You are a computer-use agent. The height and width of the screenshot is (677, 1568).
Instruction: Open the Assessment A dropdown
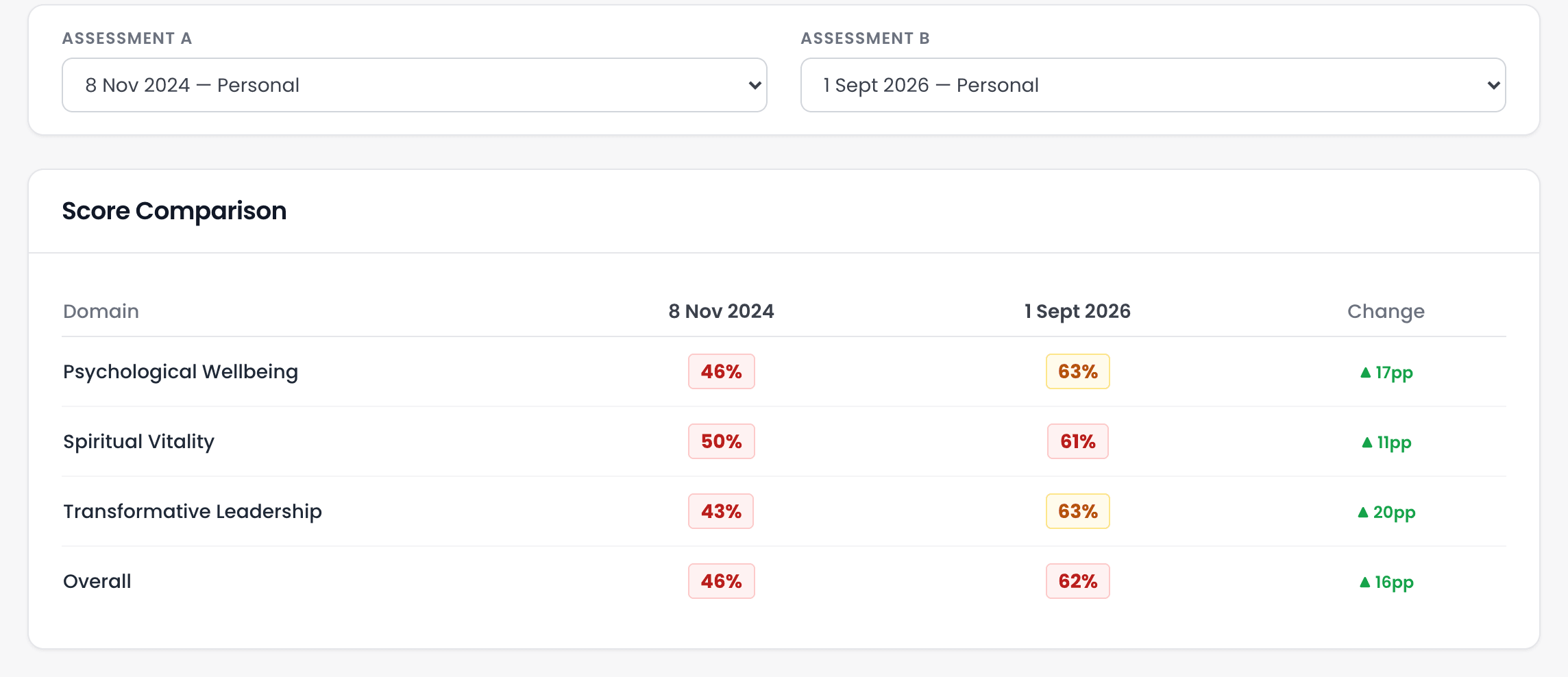coord(414,85)
